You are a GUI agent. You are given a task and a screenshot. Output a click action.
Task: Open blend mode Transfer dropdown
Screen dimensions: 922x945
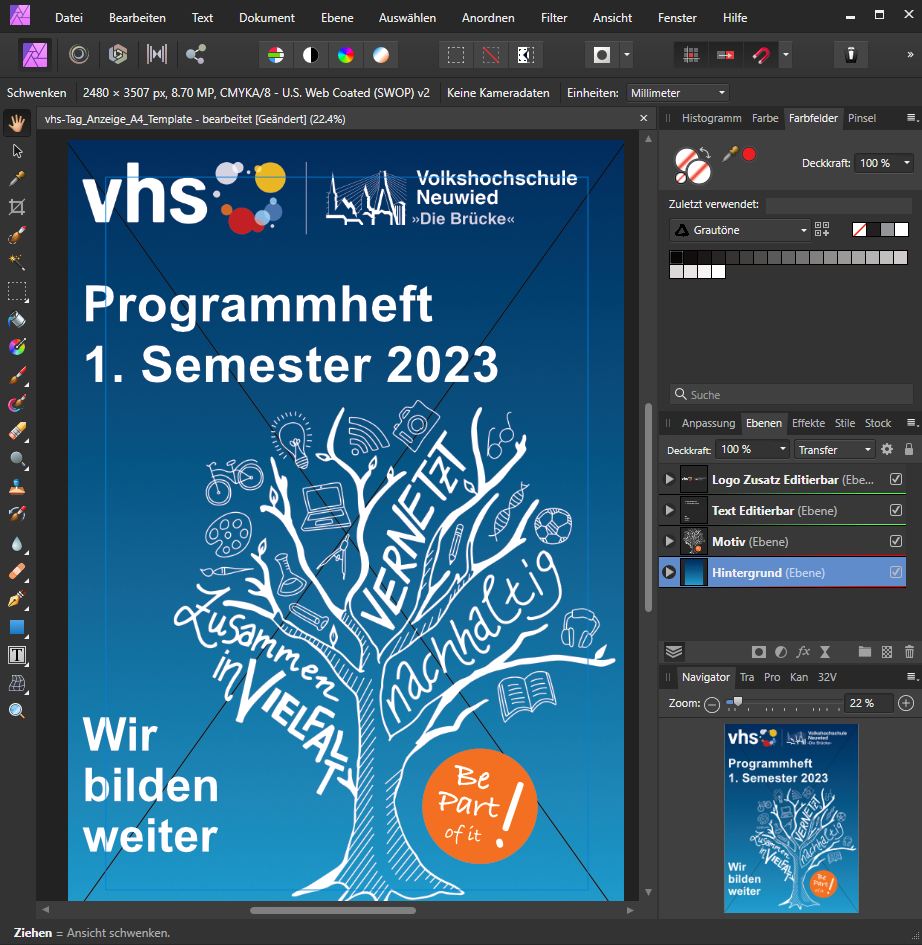click(x=834, y=450)
